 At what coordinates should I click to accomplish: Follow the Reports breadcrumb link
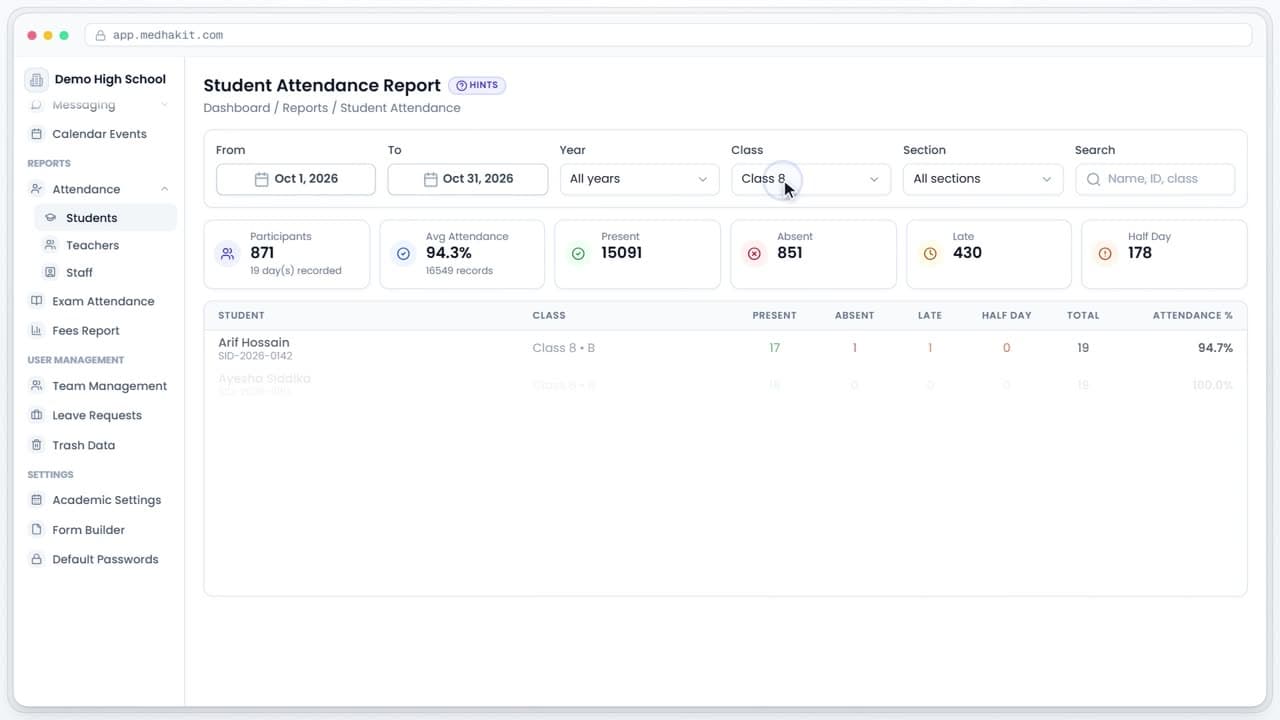click(305, 108)
